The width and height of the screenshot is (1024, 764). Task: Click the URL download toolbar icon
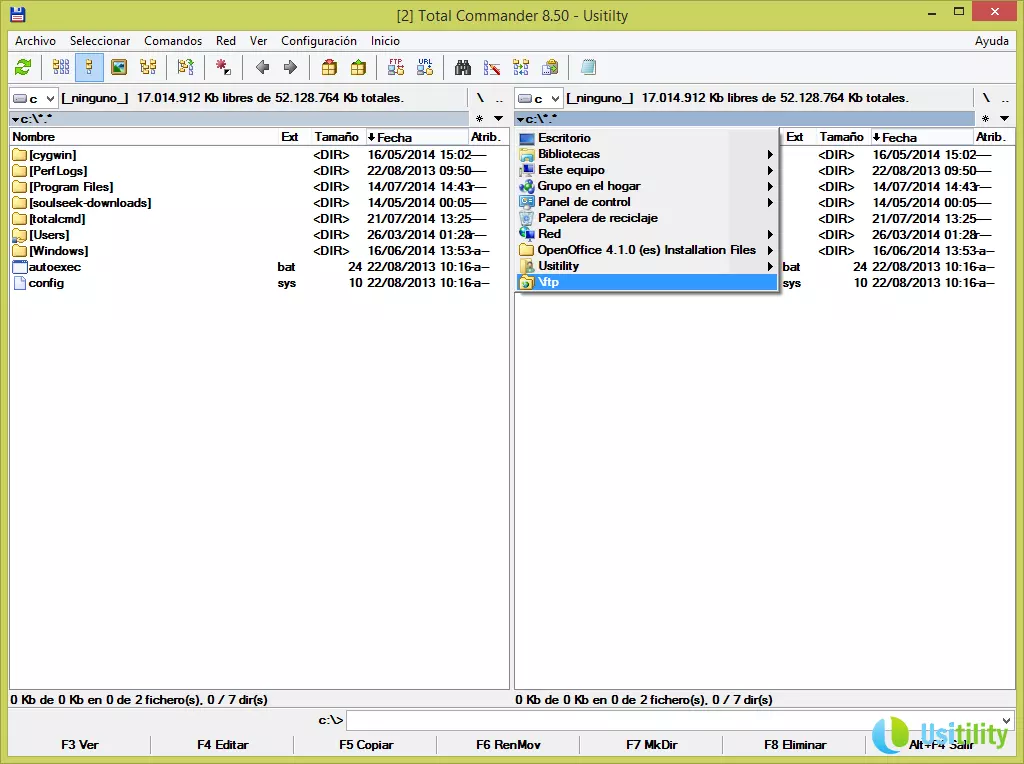[x=425, y=67]
